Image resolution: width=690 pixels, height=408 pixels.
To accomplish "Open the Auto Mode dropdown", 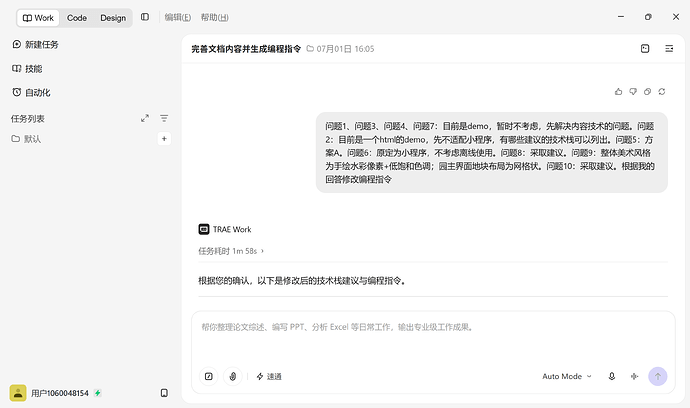I will [567, 376].
